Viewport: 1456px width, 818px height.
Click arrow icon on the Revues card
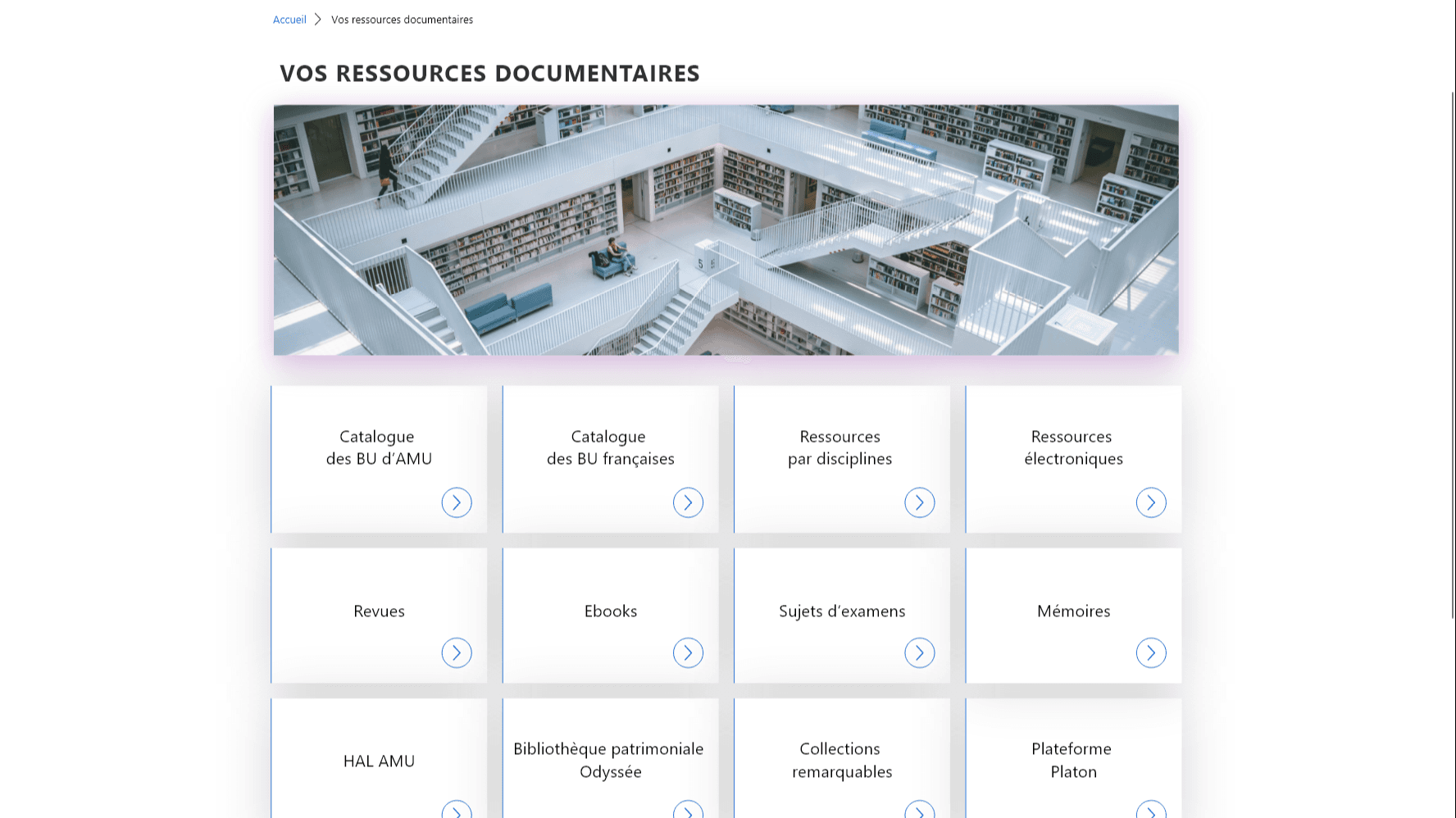[x=457, y=652]
